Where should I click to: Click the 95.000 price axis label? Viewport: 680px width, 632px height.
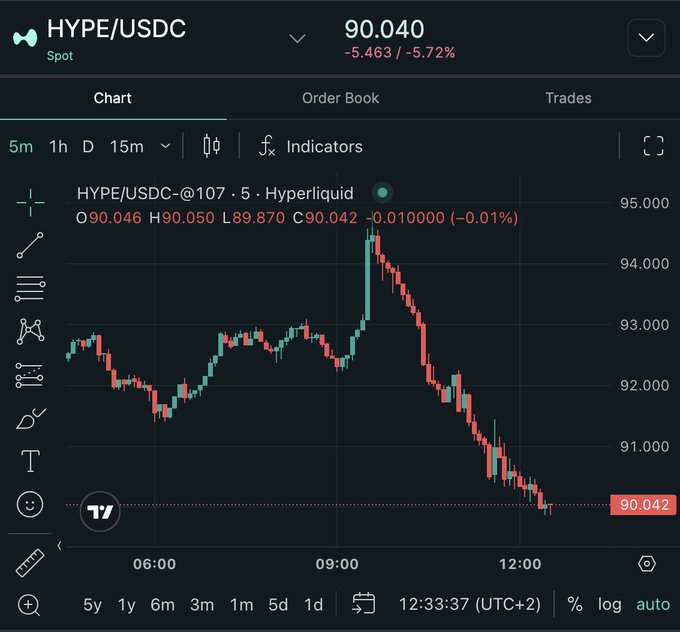(644, 203)
